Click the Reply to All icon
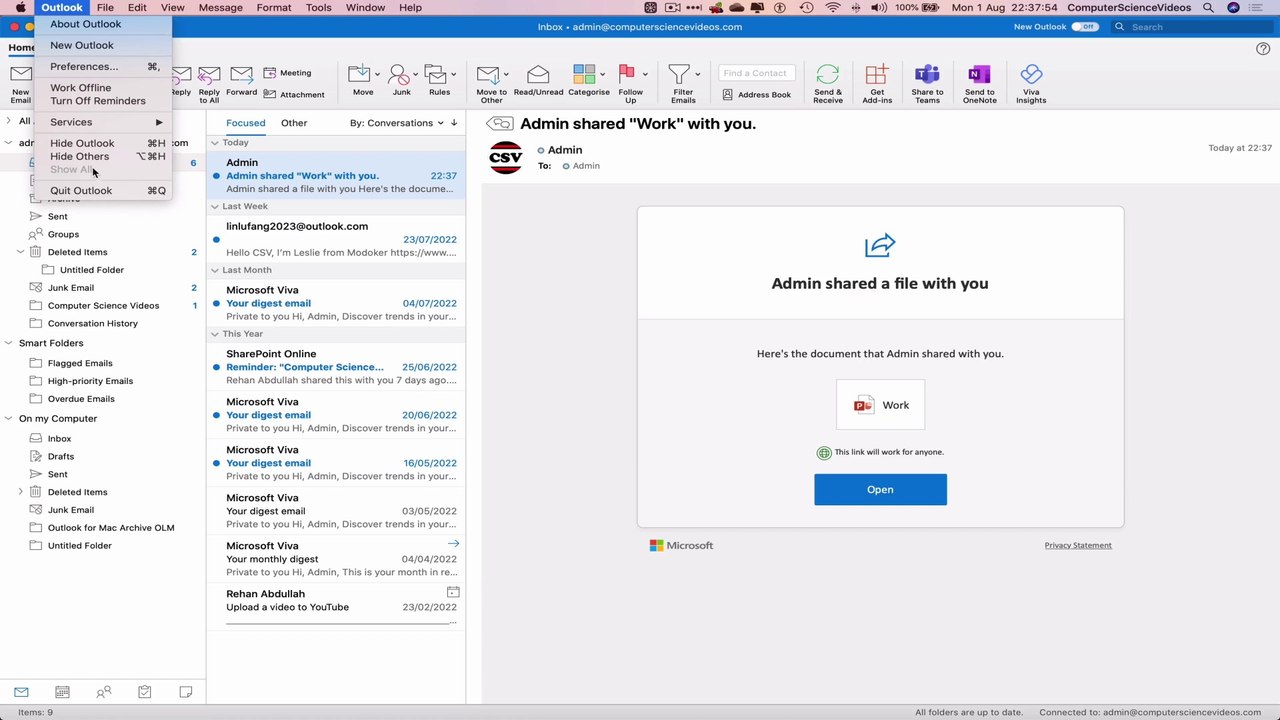 tap(209, 74)
